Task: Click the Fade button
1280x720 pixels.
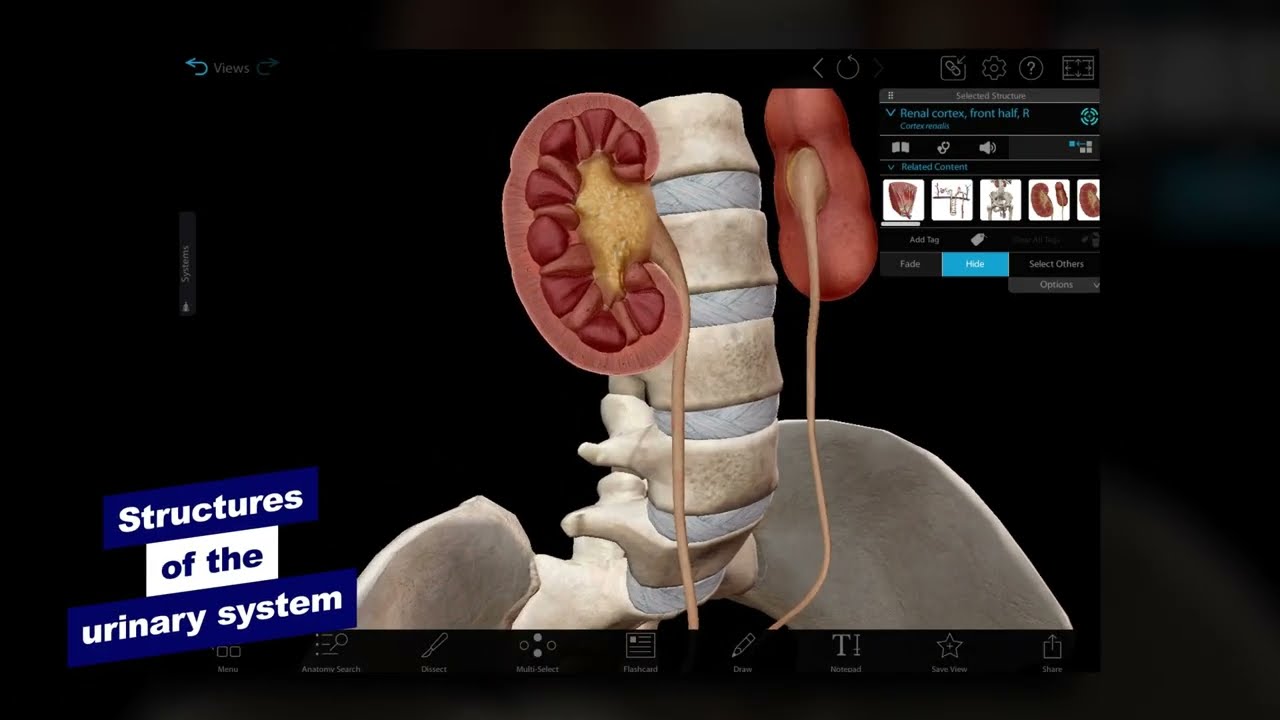Action: (x=910, y=264)
